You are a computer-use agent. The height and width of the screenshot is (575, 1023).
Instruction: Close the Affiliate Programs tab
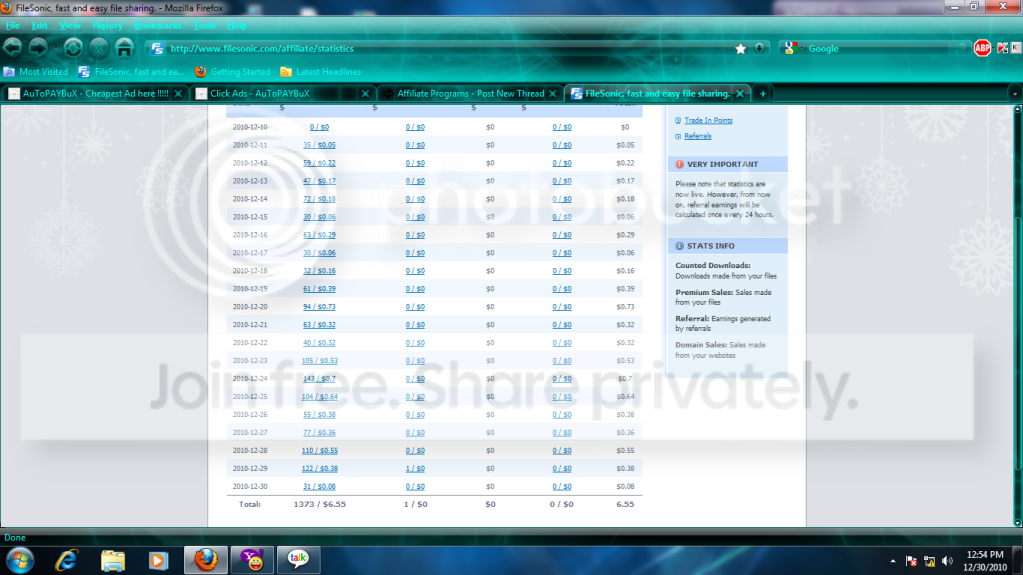pos(553,93)
